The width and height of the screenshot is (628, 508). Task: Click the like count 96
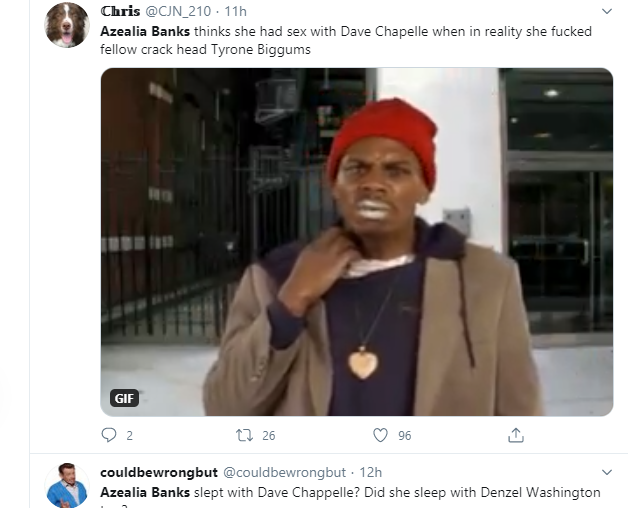tap(405, 435)
